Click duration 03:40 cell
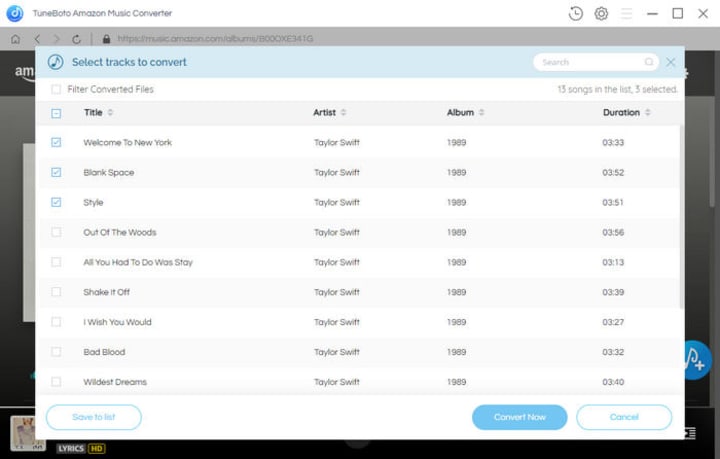Screen dimensions: 720x459 tap(613, 382)
